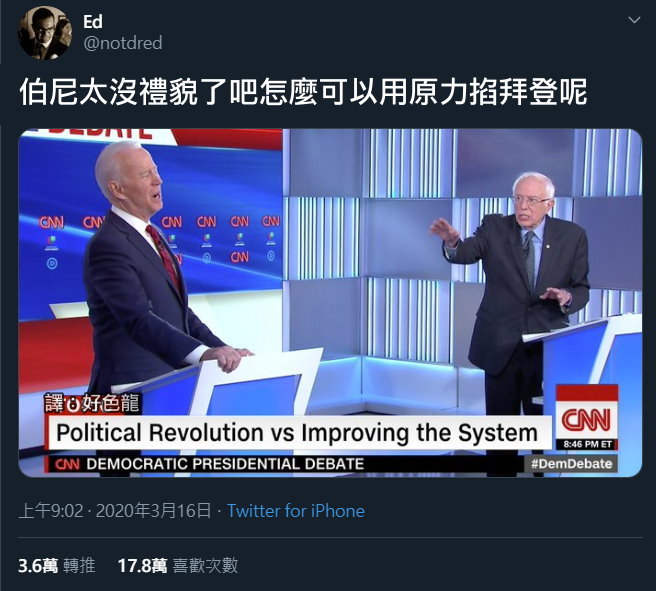Screen dimensions: 656x591
Task: Click the Political Revolution vs Improving banner
Action: pyautogui.click(x=298, y=432)
